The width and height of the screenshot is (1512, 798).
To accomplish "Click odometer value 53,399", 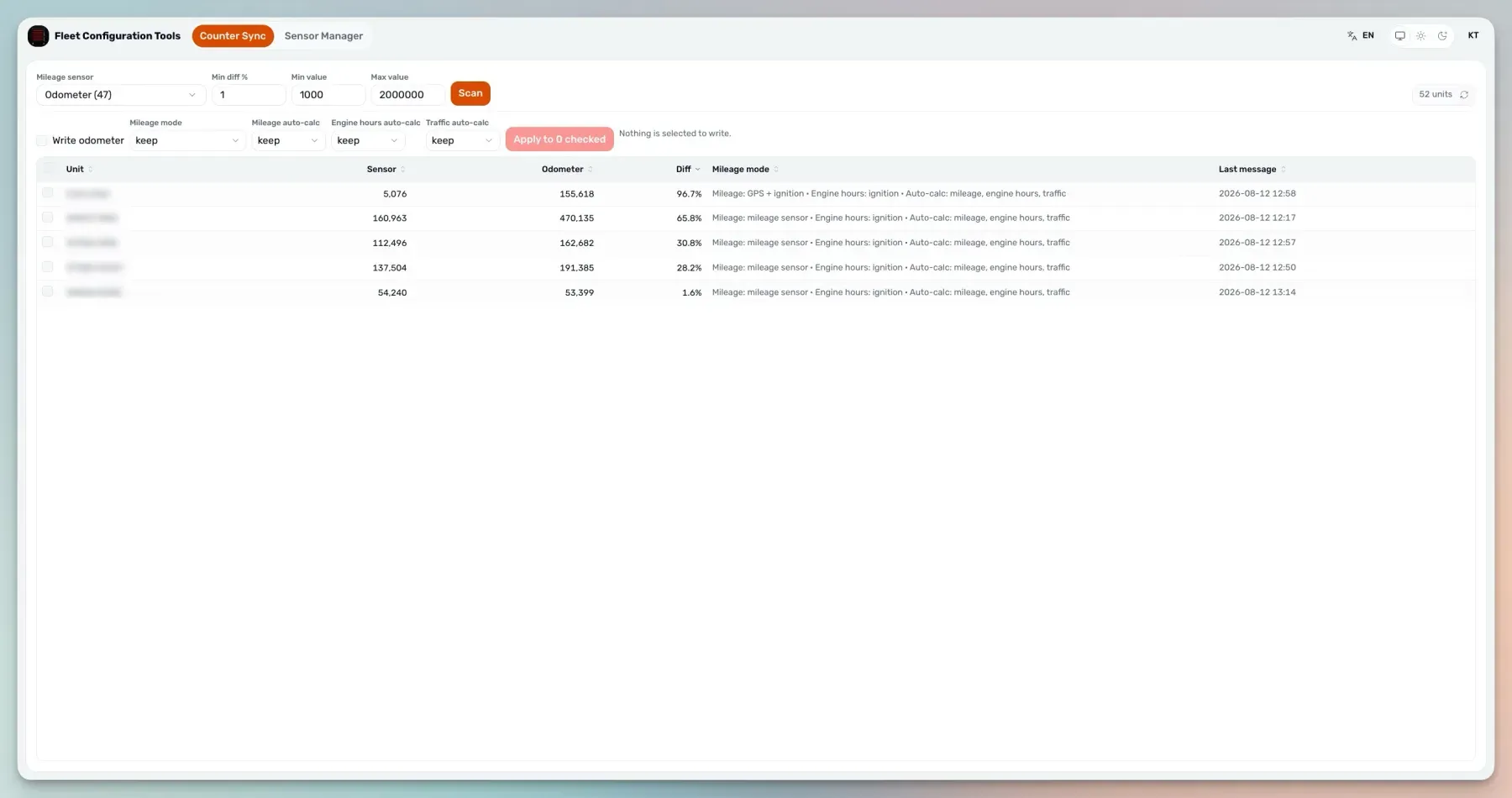I will point(579,293).
